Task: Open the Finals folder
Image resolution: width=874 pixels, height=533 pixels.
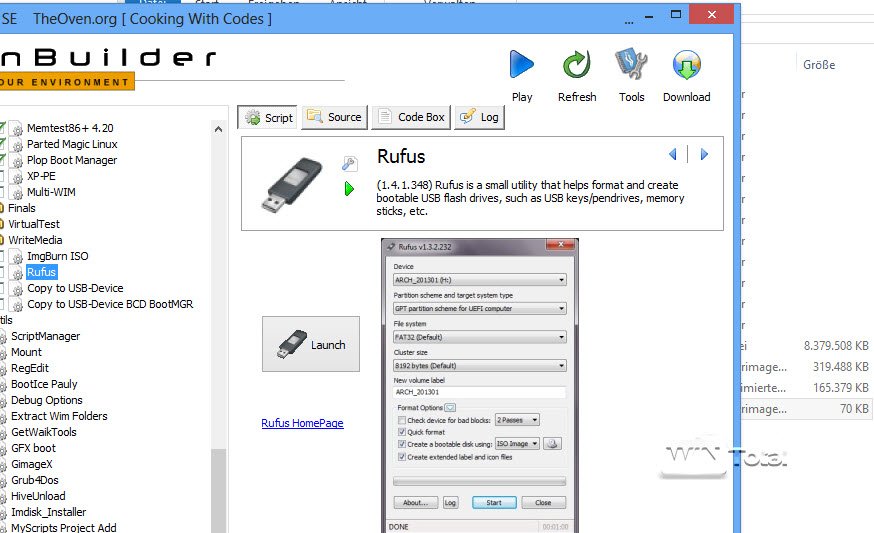Action: 22,209
